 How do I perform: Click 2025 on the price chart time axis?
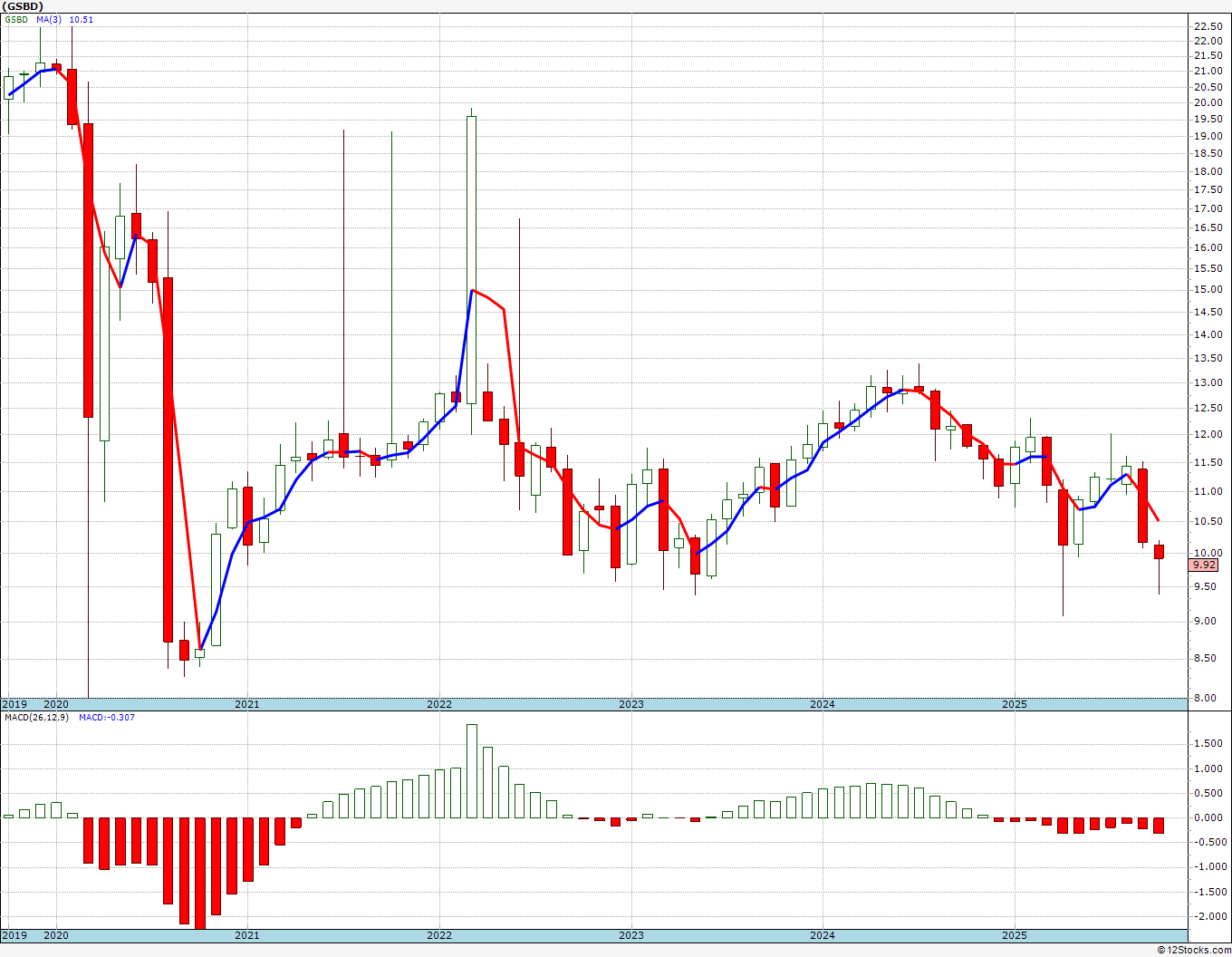(x=1015, y=704)
